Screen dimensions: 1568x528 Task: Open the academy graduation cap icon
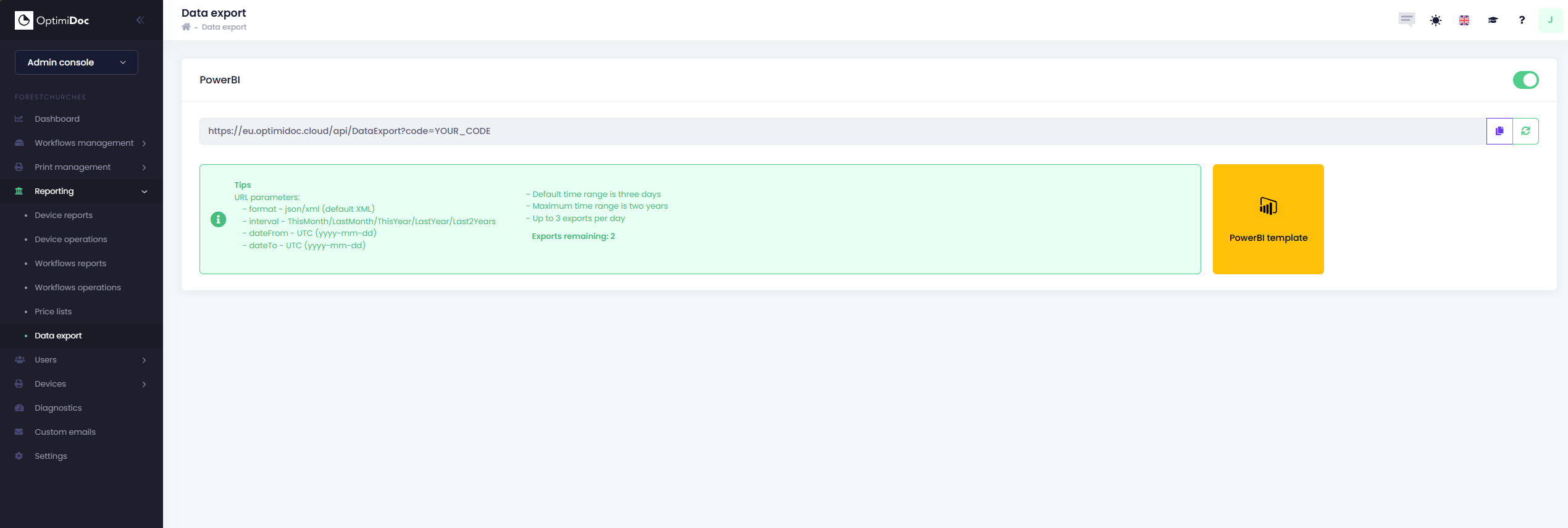(x=1493, y=20)
